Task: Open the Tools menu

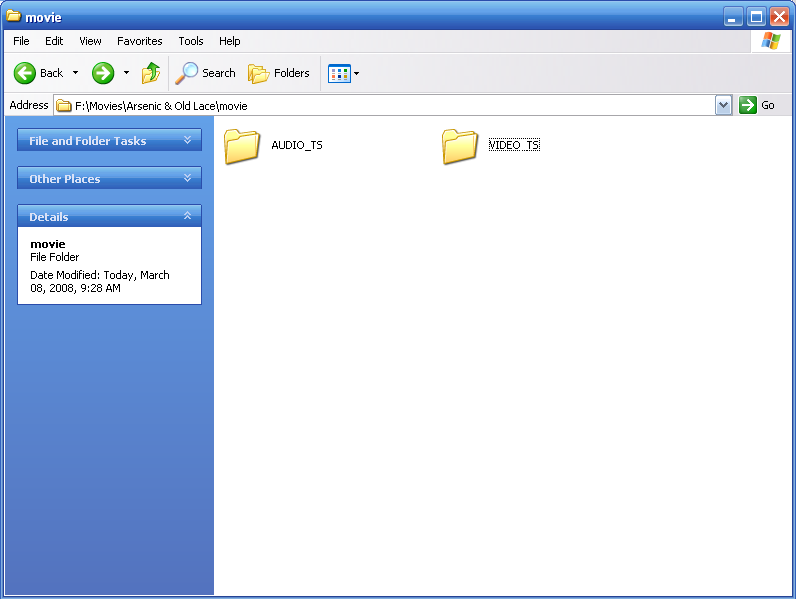Action: [190, 41]
